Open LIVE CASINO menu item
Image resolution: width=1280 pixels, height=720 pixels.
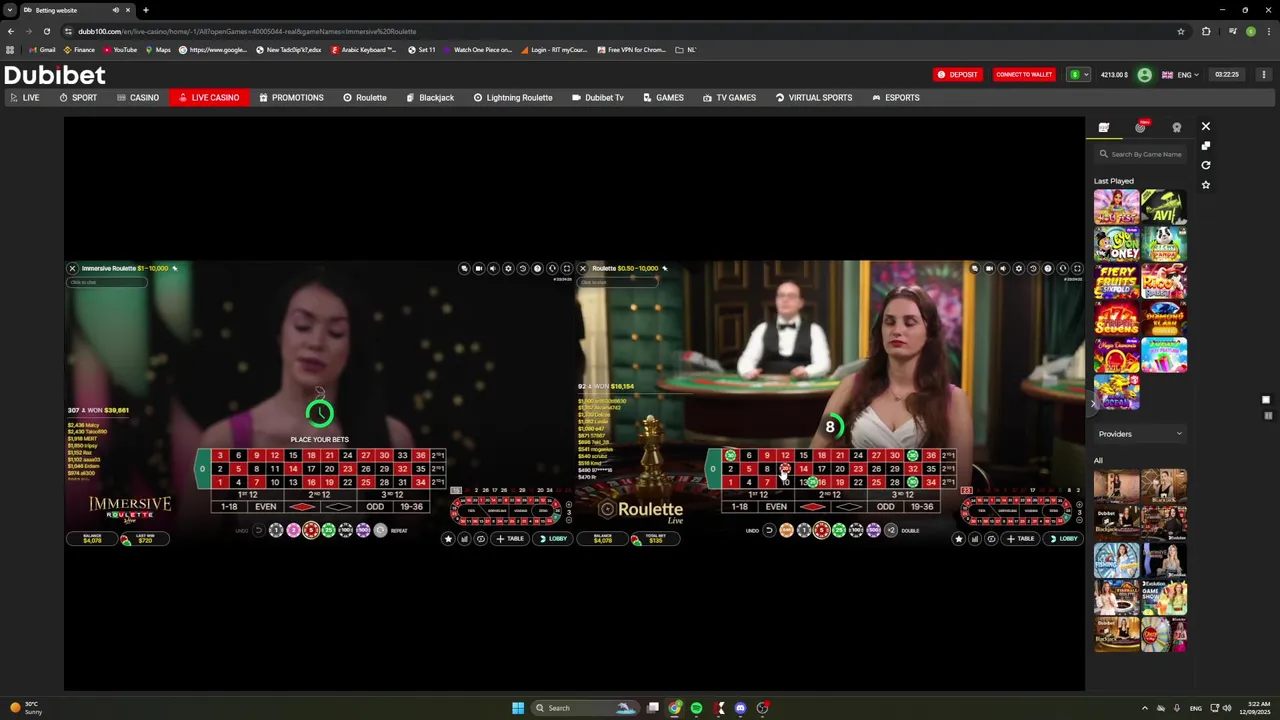(209, 98)
